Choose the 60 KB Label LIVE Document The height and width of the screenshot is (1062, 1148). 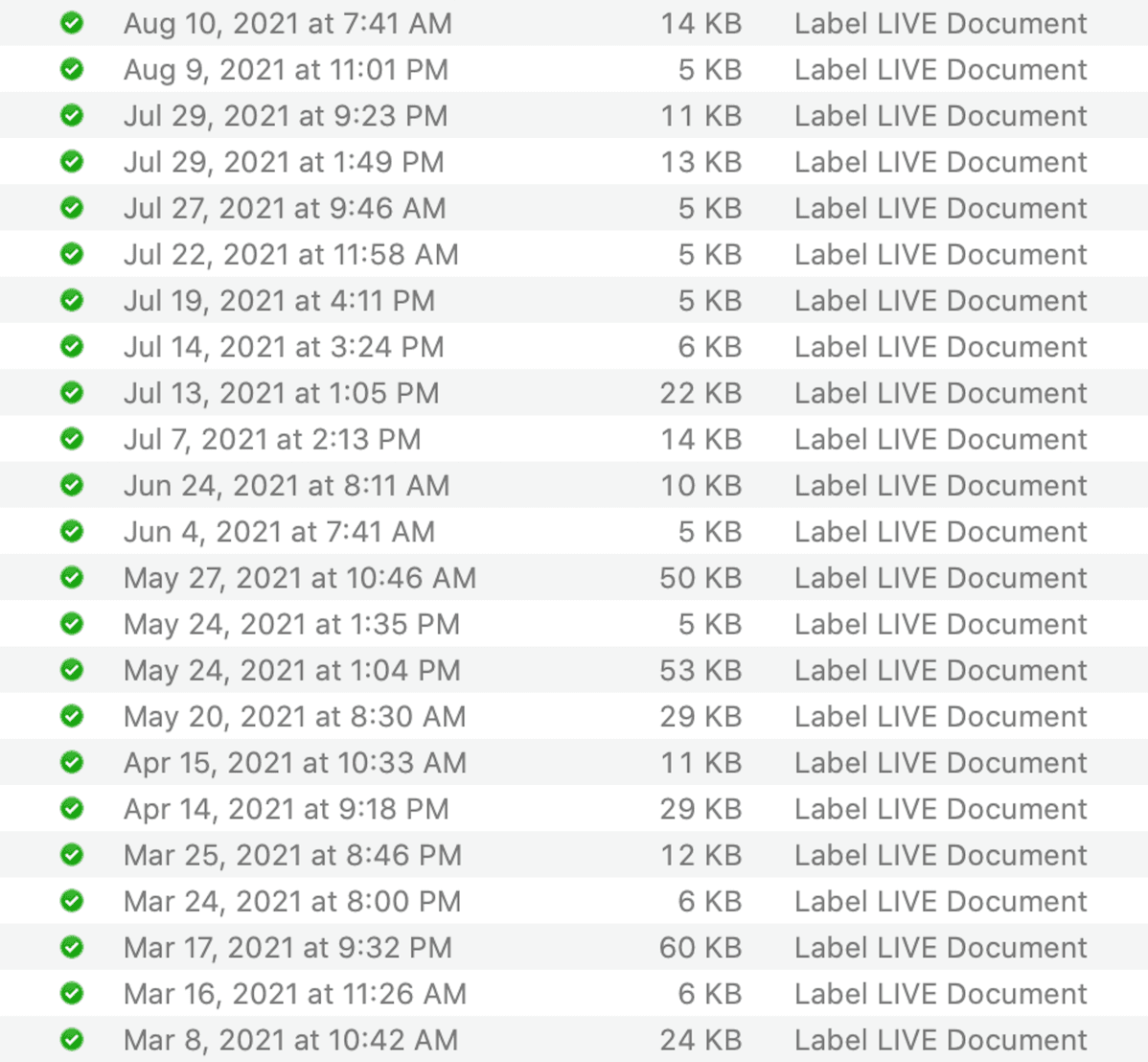pos(700,948)
